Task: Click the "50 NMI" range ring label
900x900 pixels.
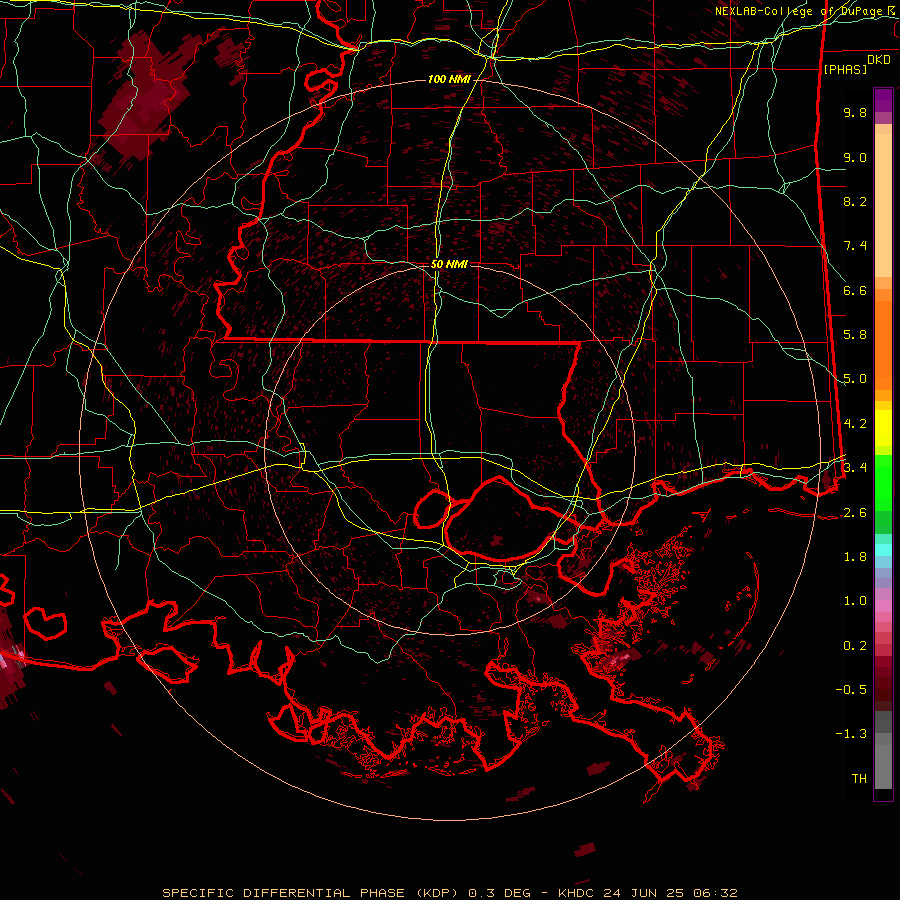Action: click(449, 264)
